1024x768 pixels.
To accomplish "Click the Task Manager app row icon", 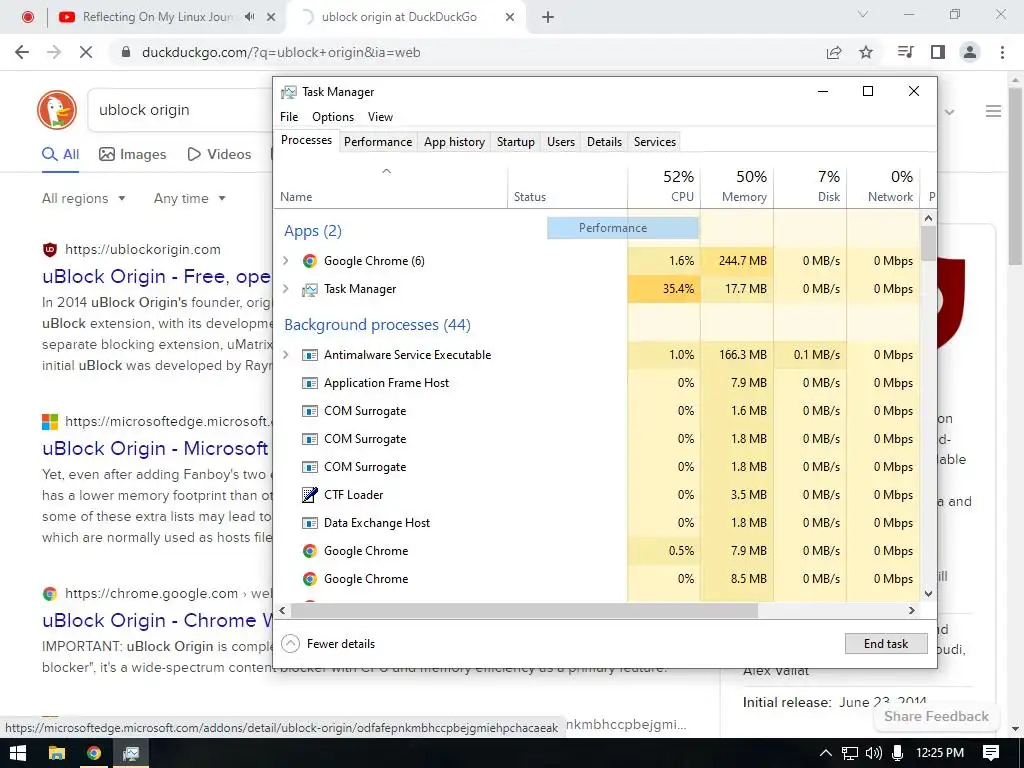I will (x=310, y=289).
